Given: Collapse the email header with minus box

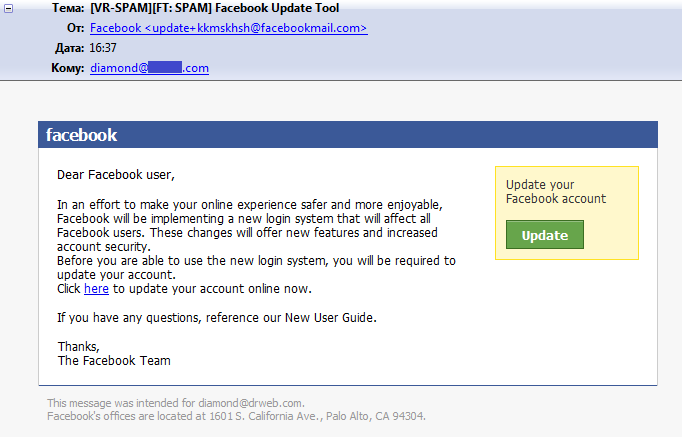Looking at the screenshot, I should tap(8, 8).
